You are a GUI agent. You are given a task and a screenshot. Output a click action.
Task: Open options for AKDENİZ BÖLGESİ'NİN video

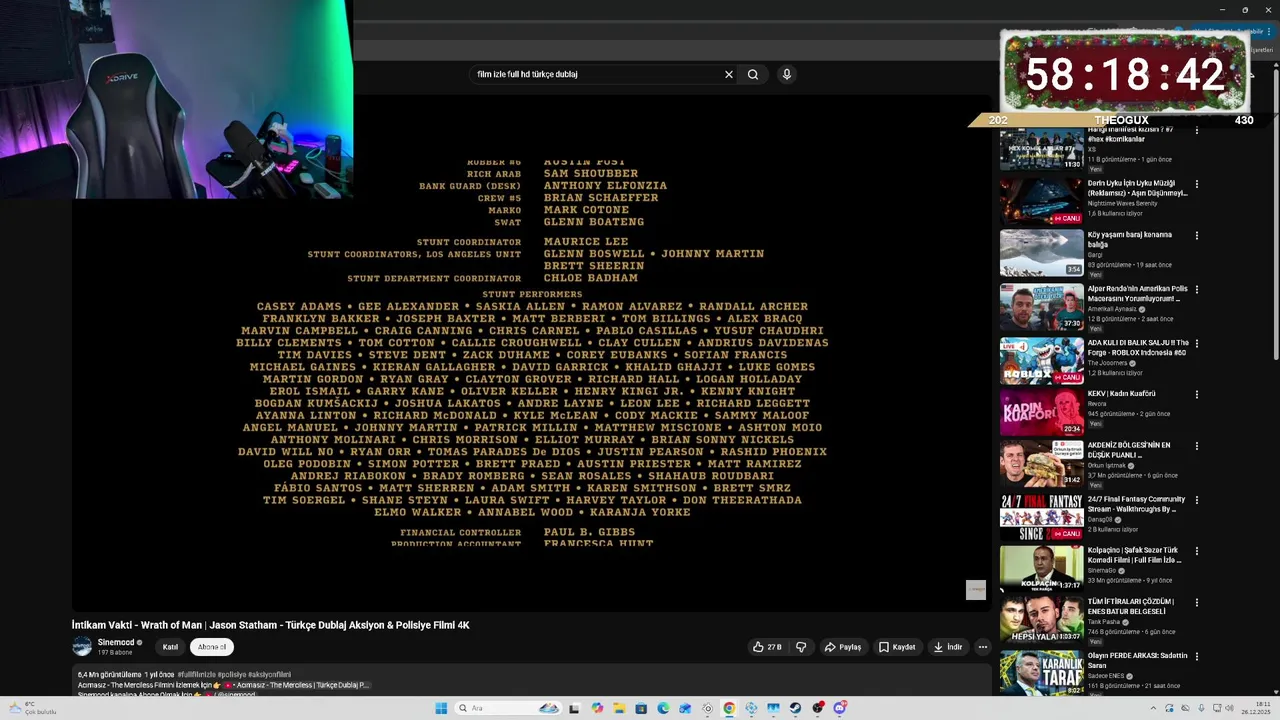(1197, 447)
